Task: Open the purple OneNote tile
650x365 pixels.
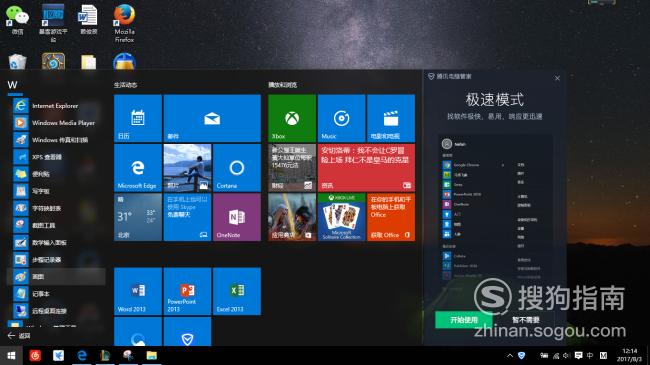Action: tap(237, 217)
